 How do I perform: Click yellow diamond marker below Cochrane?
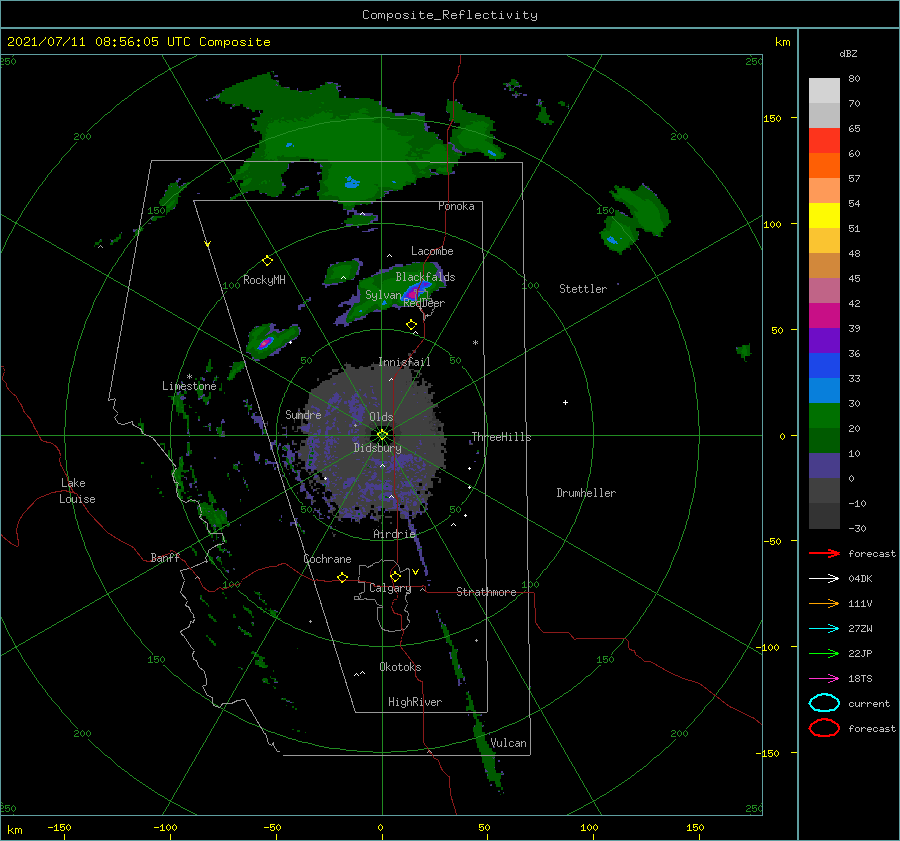pos(343,577)
